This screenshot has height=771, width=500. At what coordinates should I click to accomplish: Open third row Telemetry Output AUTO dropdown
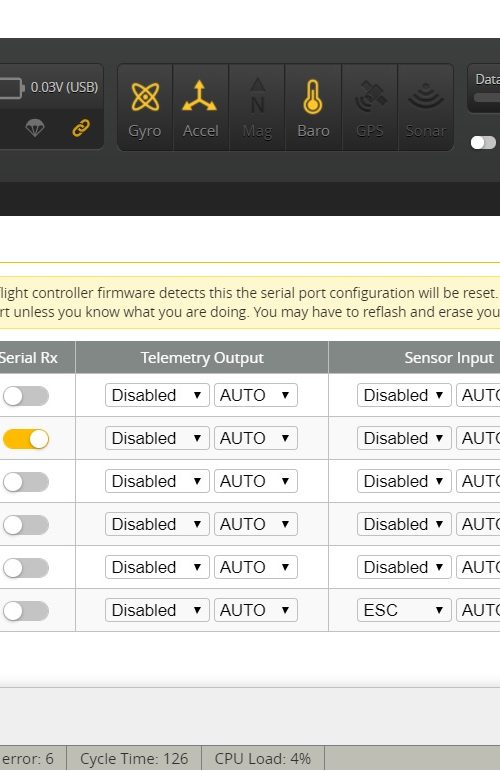coord(256,481)
